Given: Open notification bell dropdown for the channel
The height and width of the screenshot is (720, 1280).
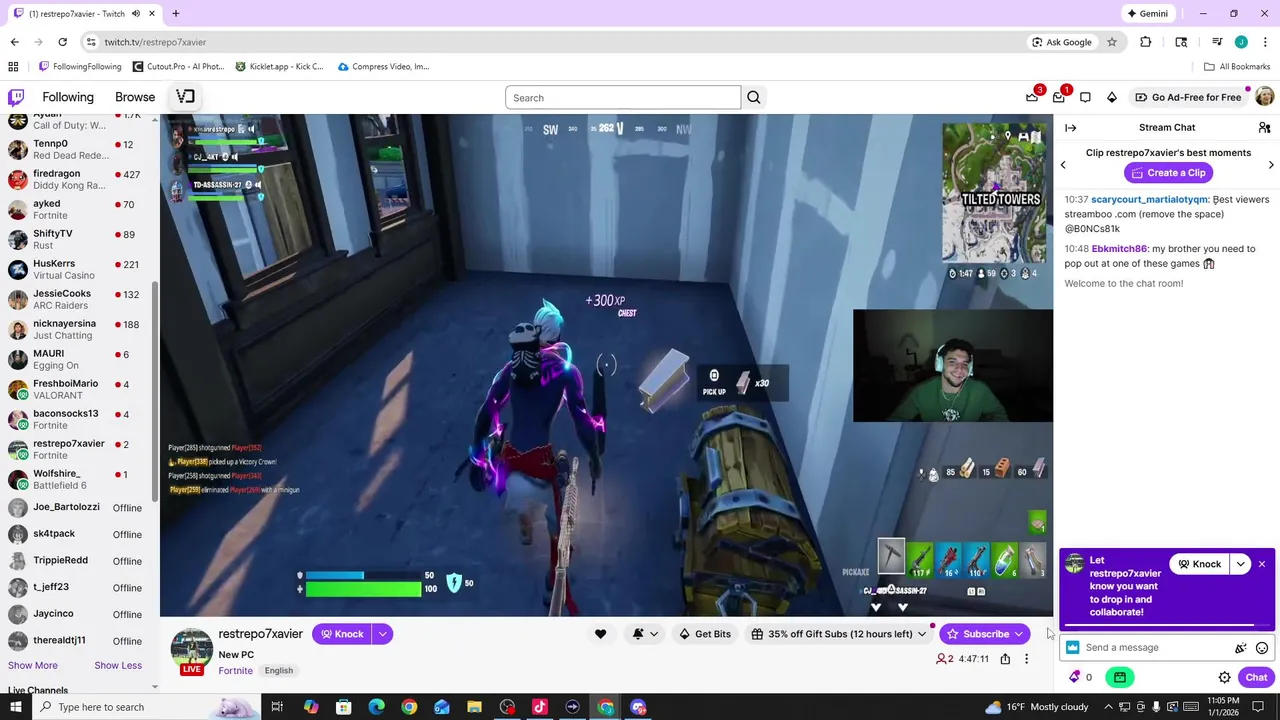Looking at the screenshot, I should 645,634.
